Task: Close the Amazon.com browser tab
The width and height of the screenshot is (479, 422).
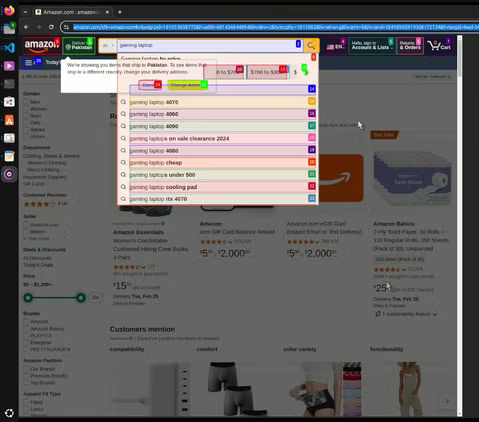Action: 107,12
